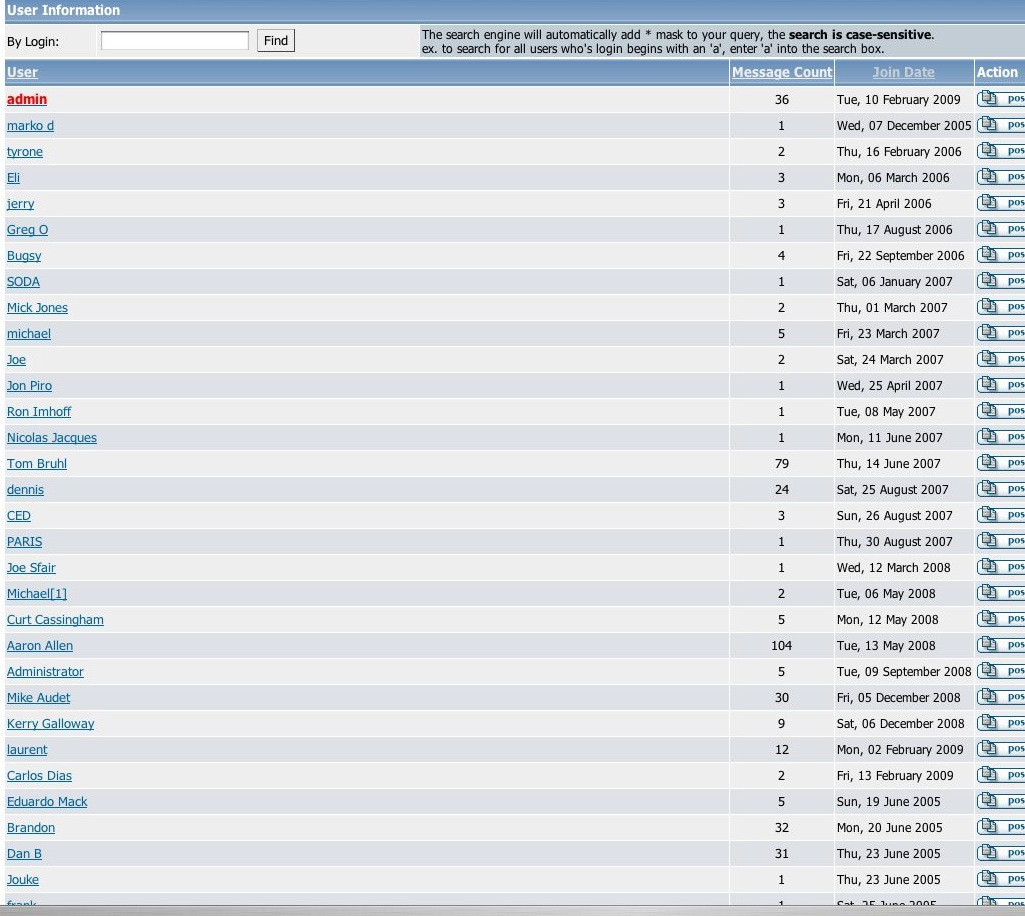Viewport: 1025px width, 916px height.
Task: Open the dennis user link
Action: (x=25, y=490)
